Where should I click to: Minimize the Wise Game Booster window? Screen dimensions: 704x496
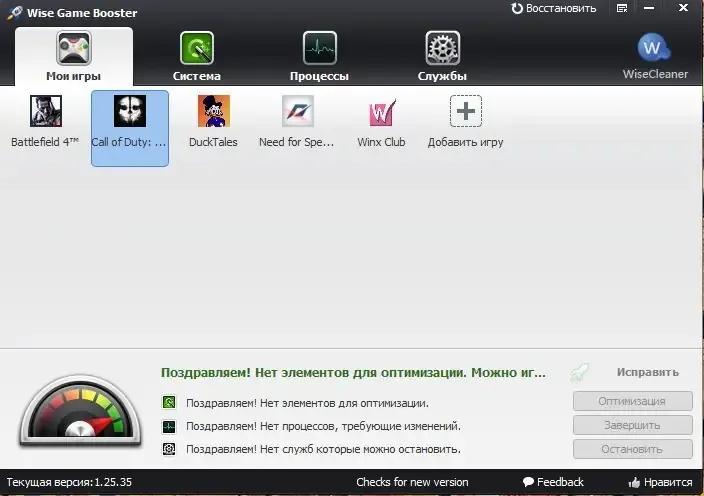click(649, 8)
